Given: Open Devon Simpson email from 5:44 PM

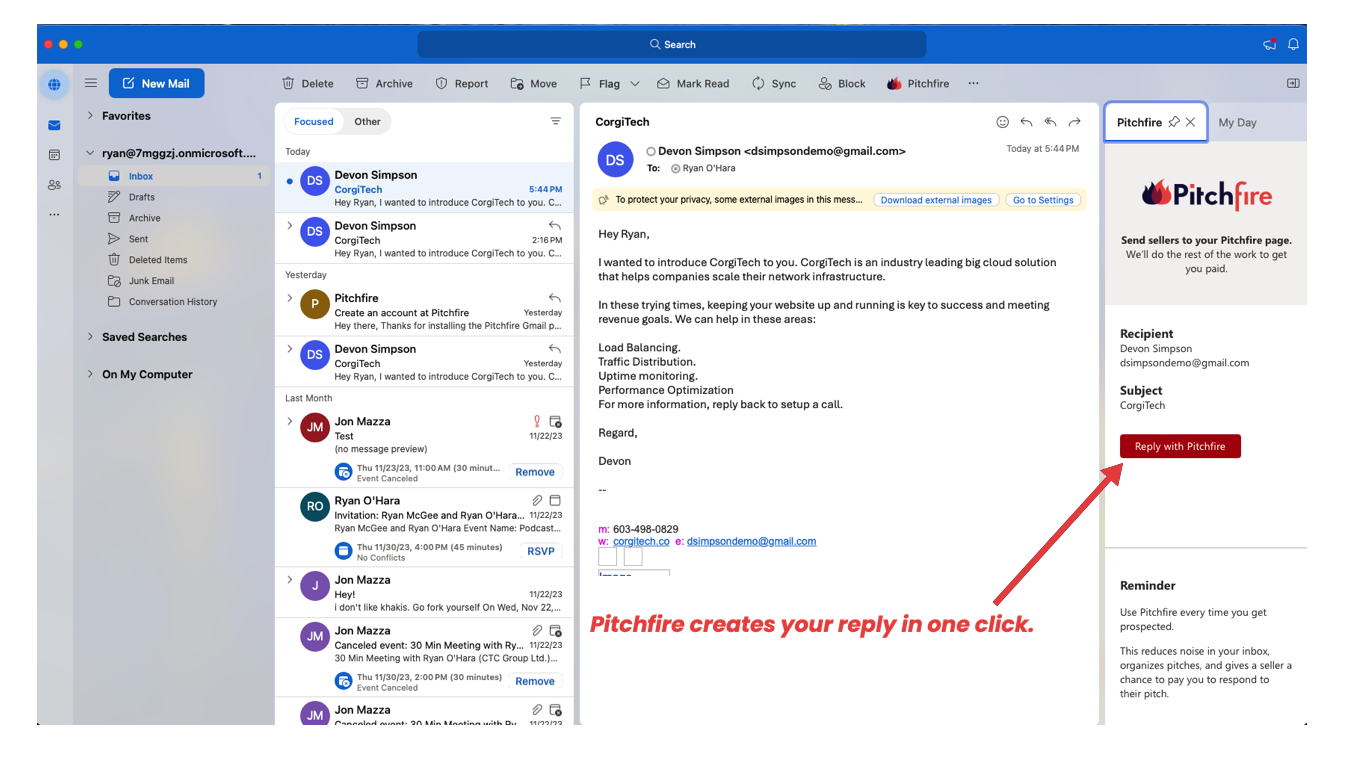Looking at the screenshot, I should click(425, 188).
